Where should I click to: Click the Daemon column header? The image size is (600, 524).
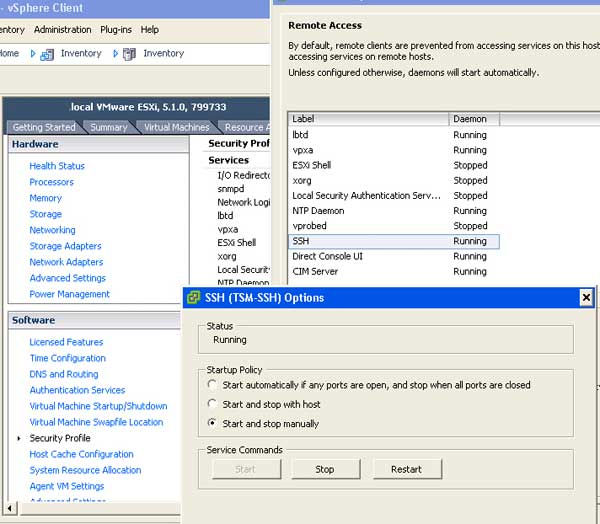pyautogui.click(x=474, y=119)
